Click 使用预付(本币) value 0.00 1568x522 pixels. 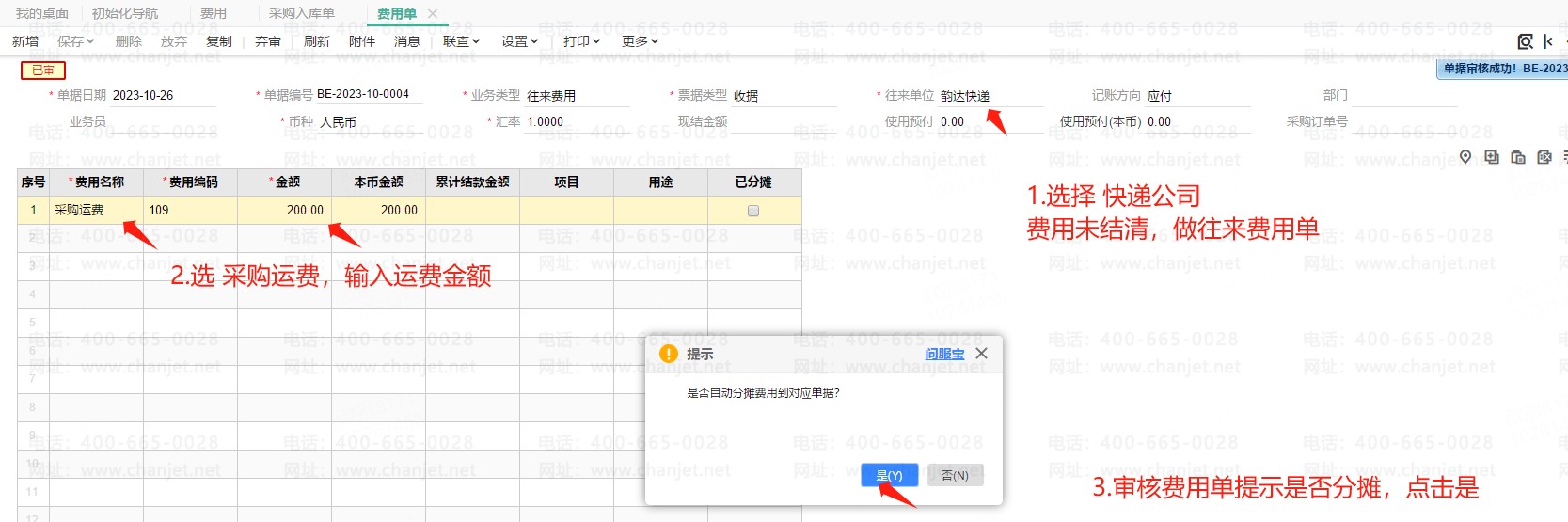pos(1197,122)
